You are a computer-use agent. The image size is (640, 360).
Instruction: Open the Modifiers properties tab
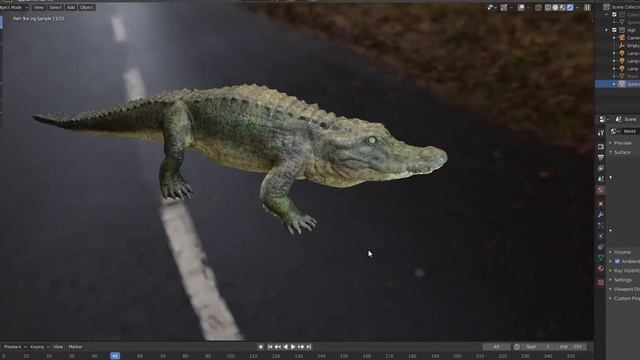pyautogui.click(x=601, y=215)
